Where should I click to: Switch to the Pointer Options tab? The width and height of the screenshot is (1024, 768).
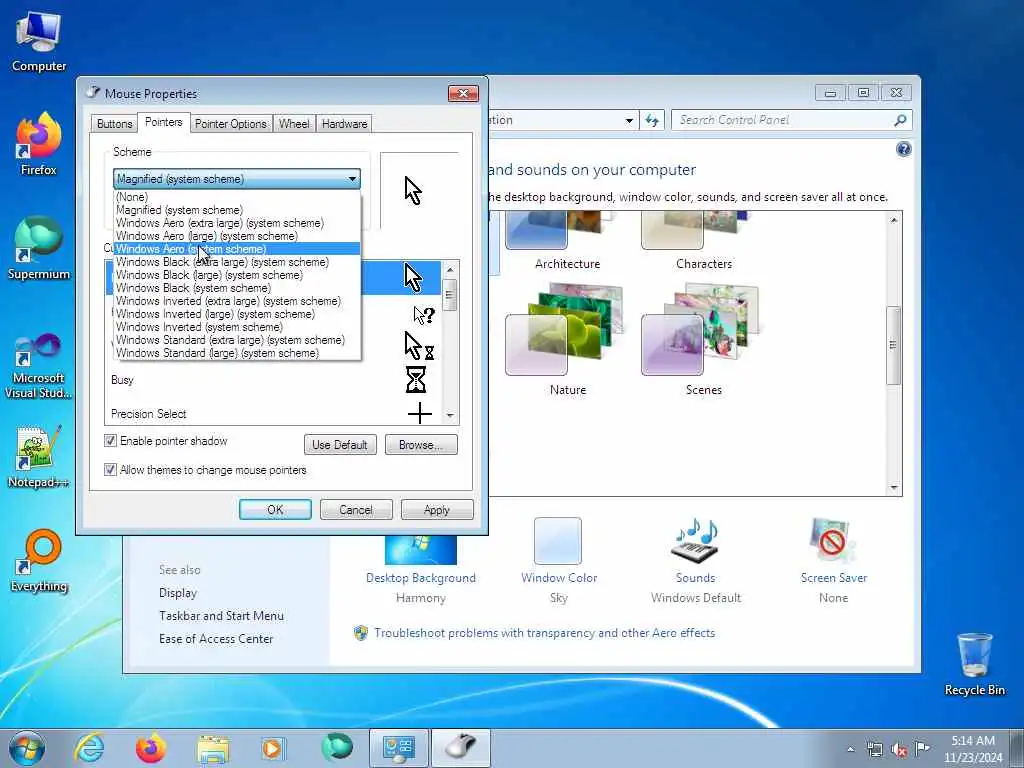(x=231, y=123)
